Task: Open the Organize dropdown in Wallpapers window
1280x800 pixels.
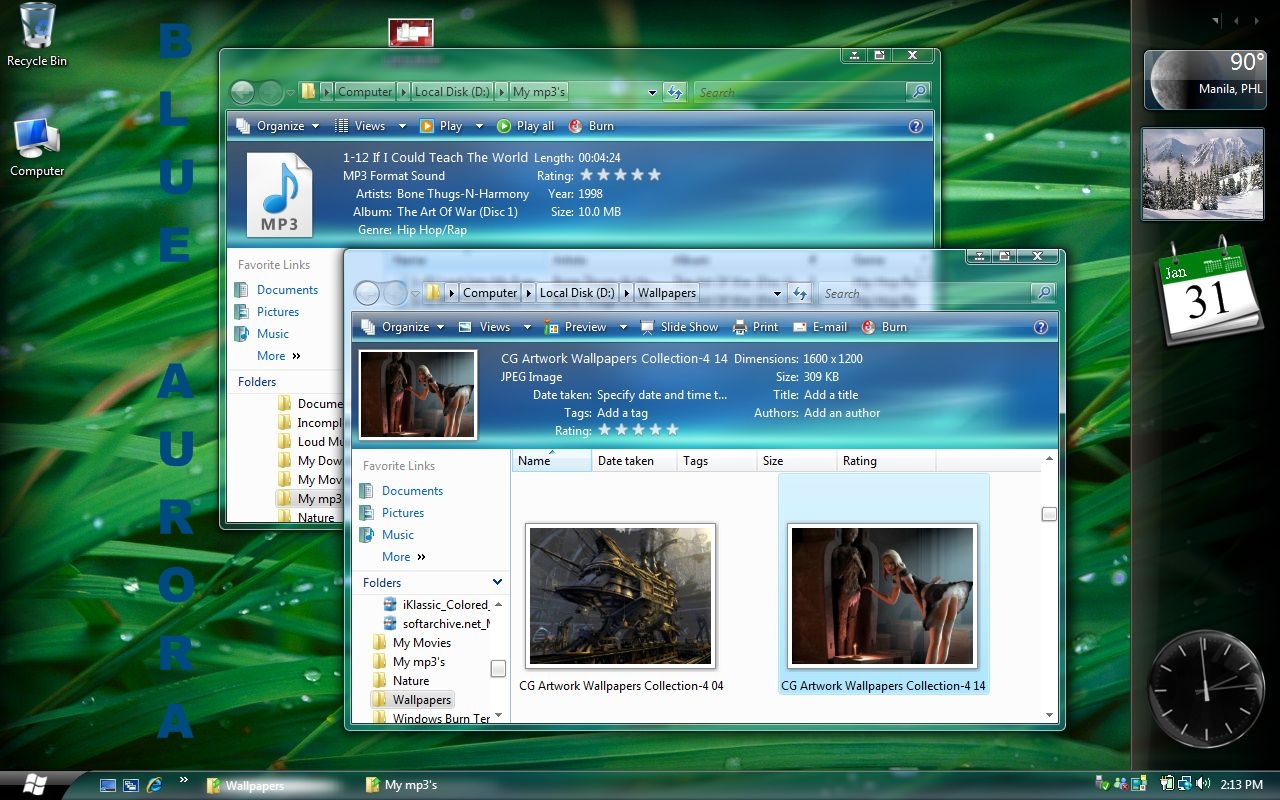Action: (x=395, y=327)
